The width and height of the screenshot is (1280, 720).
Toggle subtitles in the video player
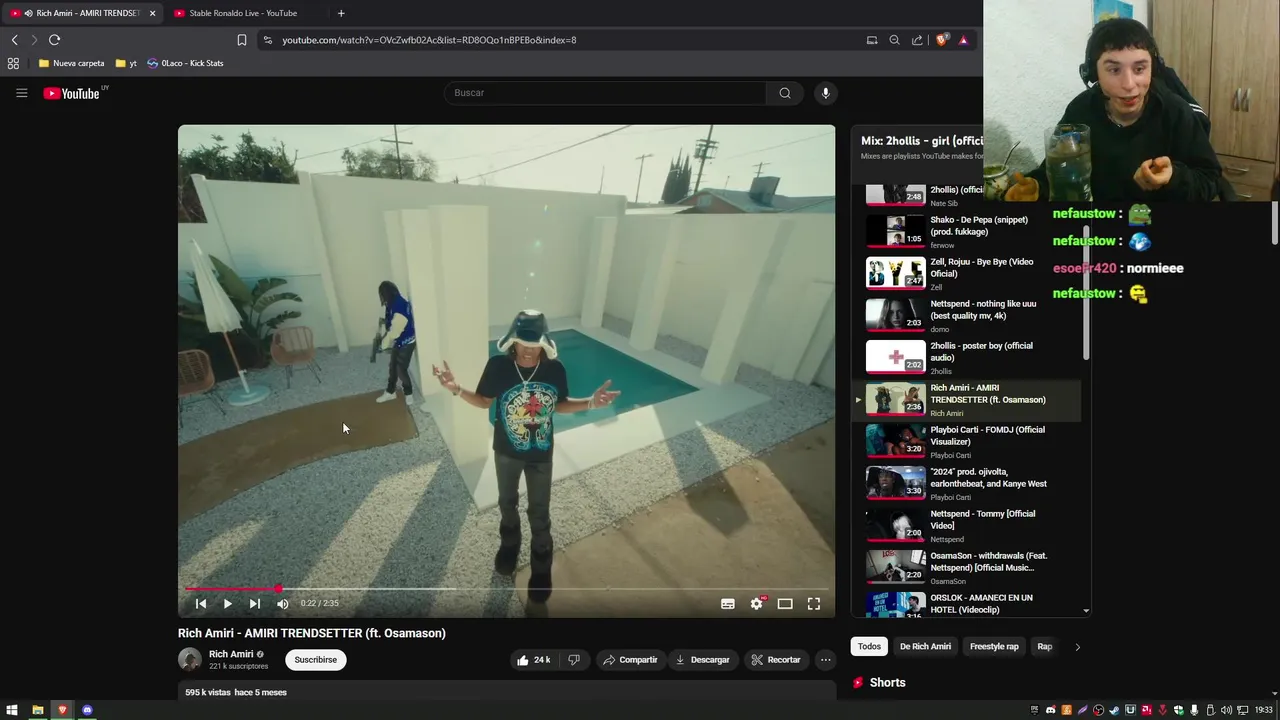pos(728,604)
